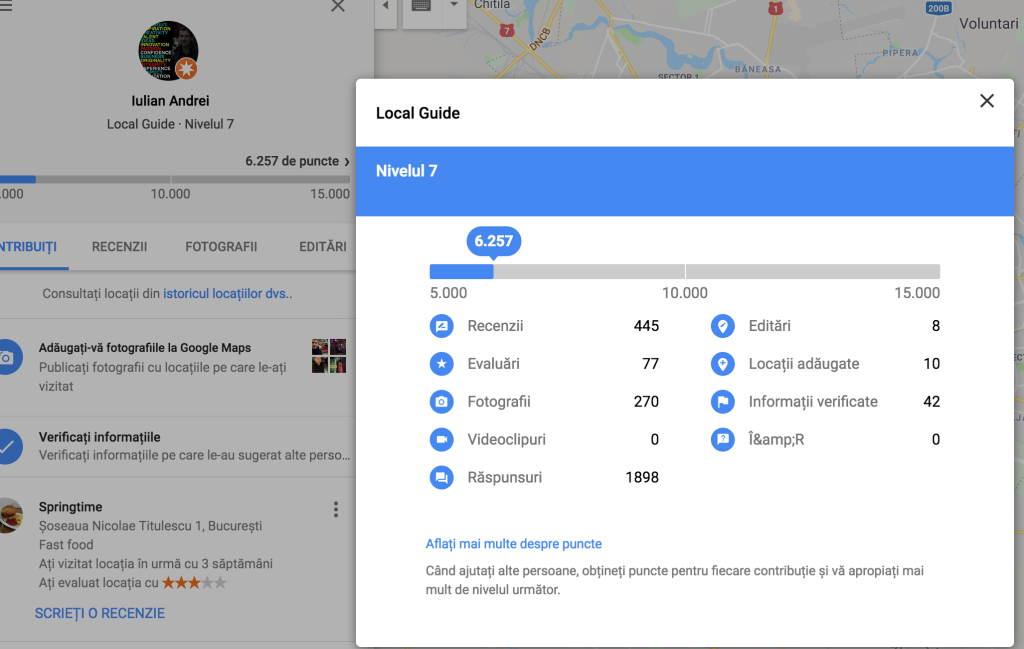
Task: Click 'SCRIEȚI O RECENZIE' link
Action: point(100,613)
